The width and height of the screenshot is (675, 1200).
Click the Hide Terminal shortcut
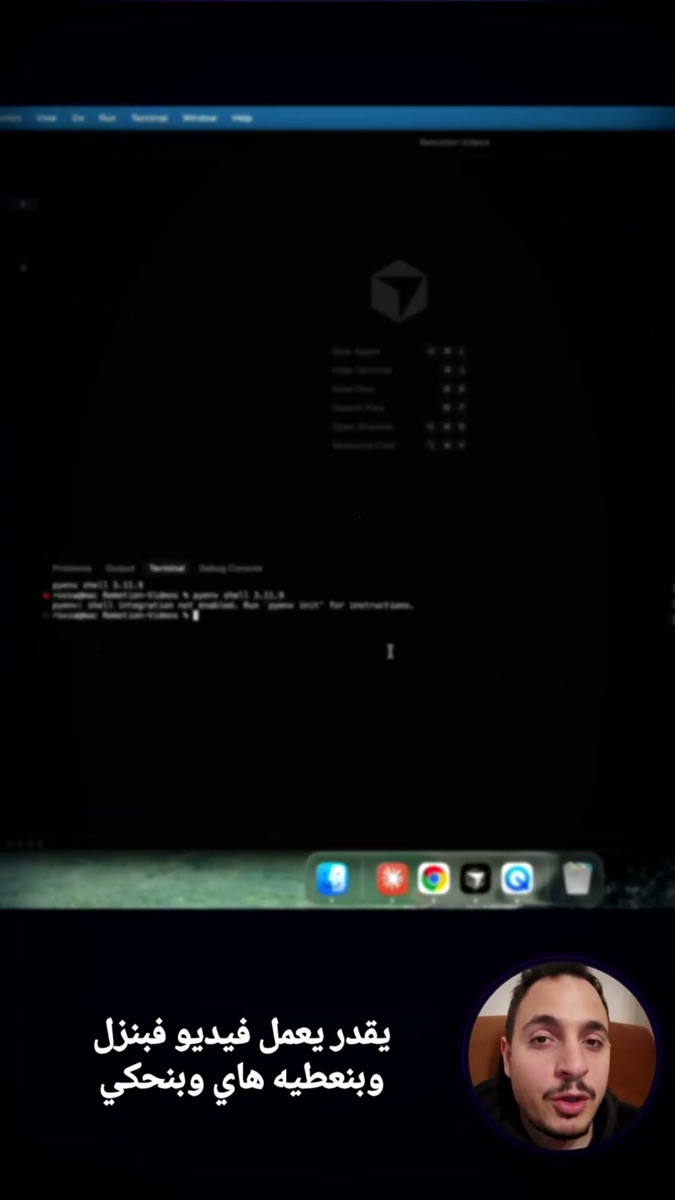point(399,370)
